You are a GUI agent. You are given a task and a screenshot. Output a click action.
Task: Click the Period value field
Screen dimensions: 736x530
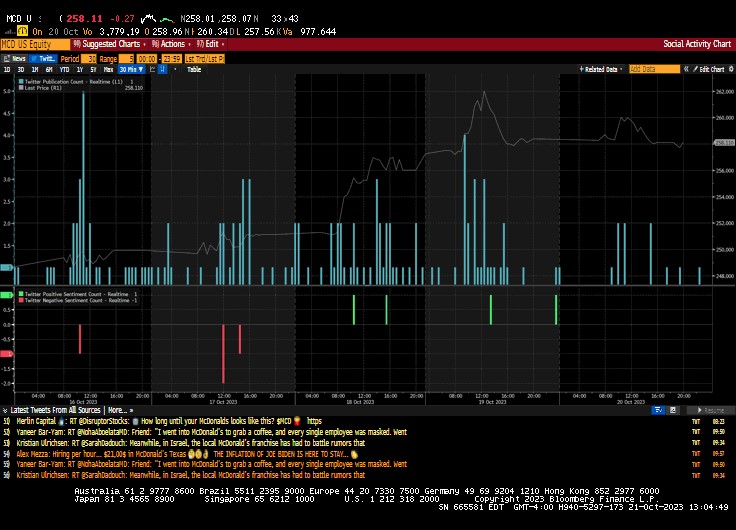(x=89, y=59)
